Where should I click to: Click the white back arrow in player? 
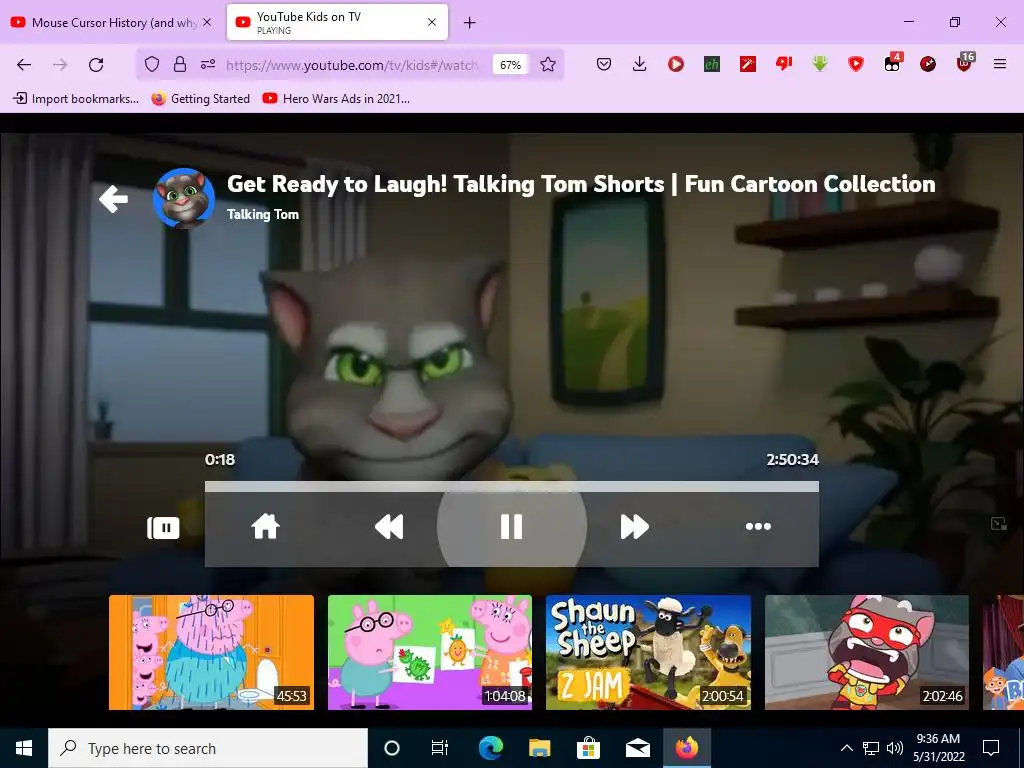point(114,199)
